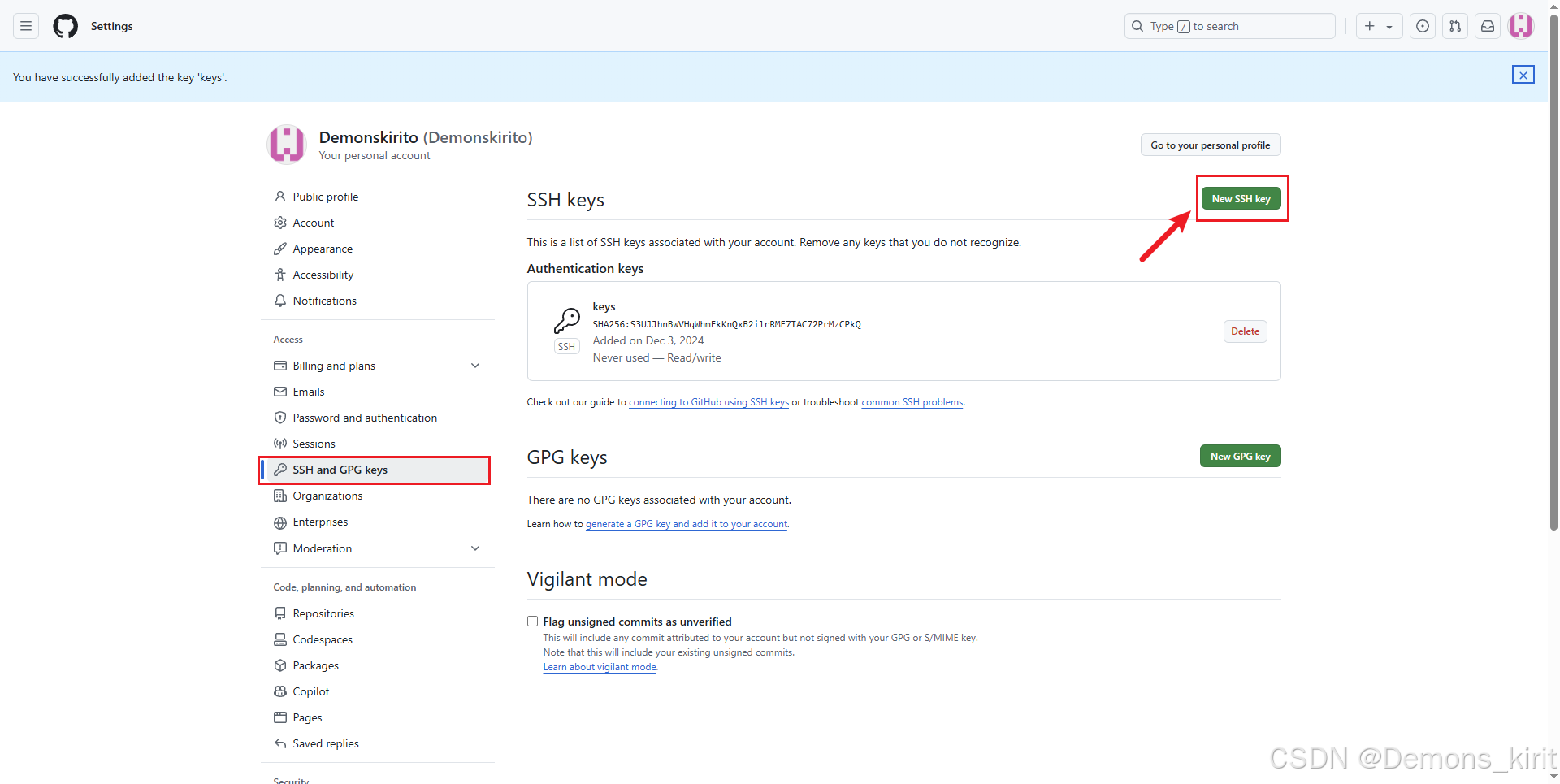Click Settings title in header

(x=112, y=26)
